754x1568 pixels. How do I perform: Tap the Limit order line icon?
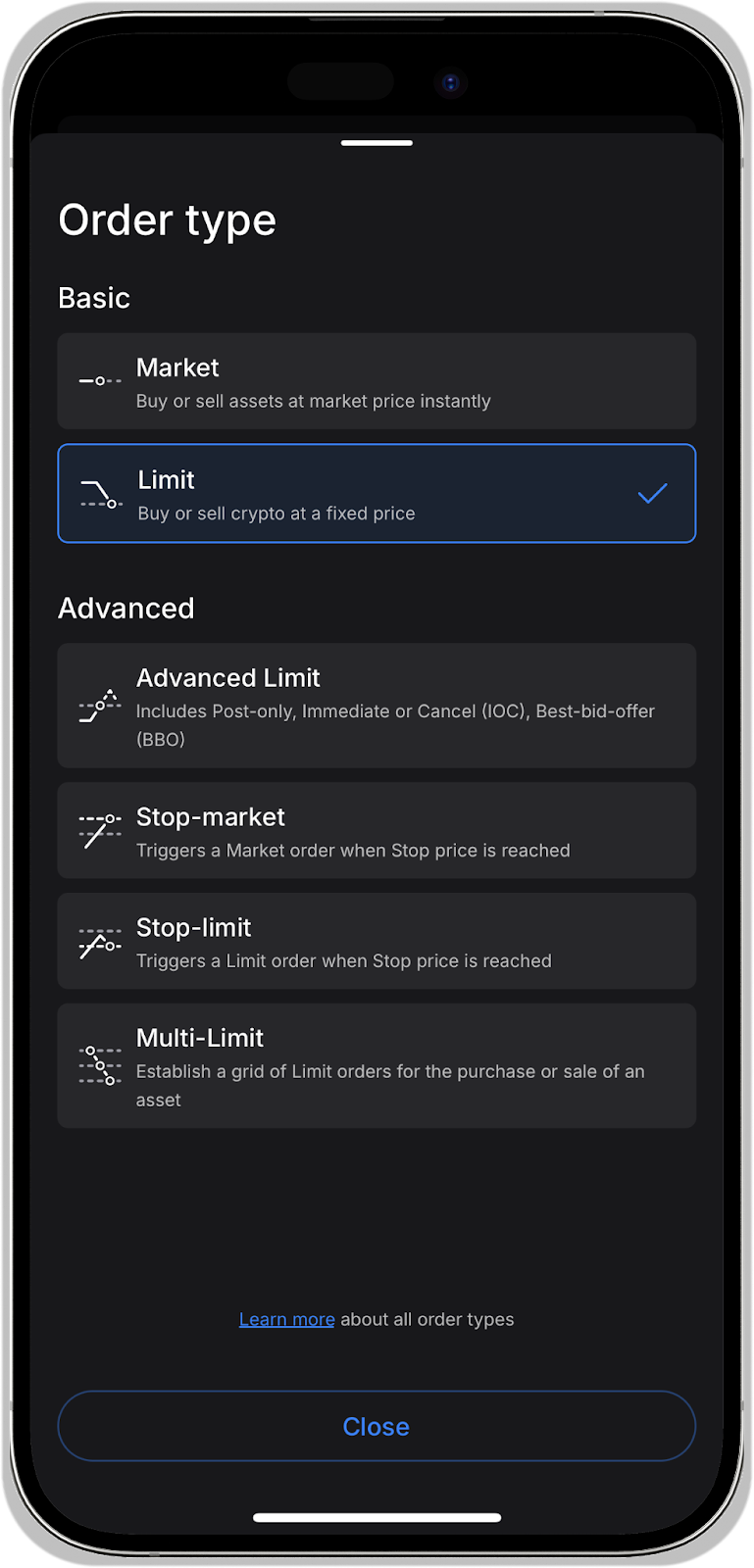click(100, 494)
